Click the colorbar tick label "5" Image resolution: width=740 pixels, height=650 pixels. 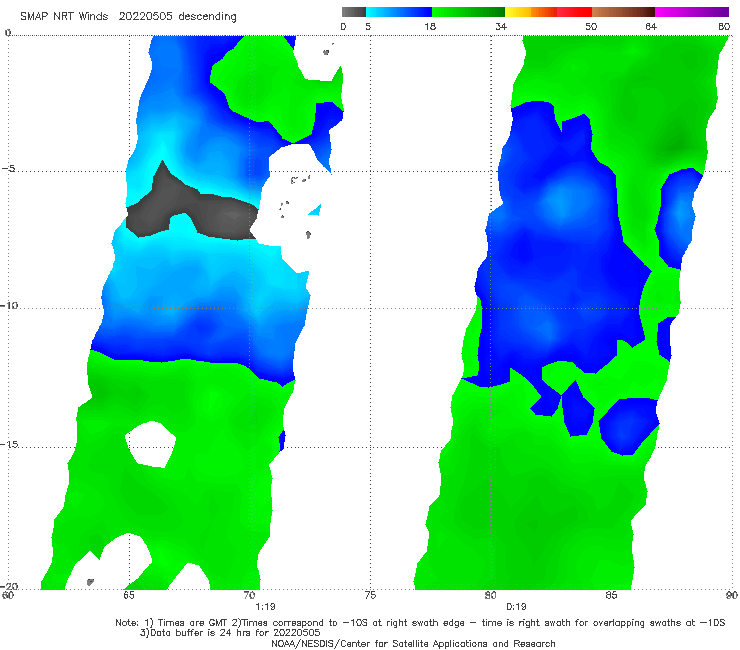pyautogui.click(x=368, y=27)
